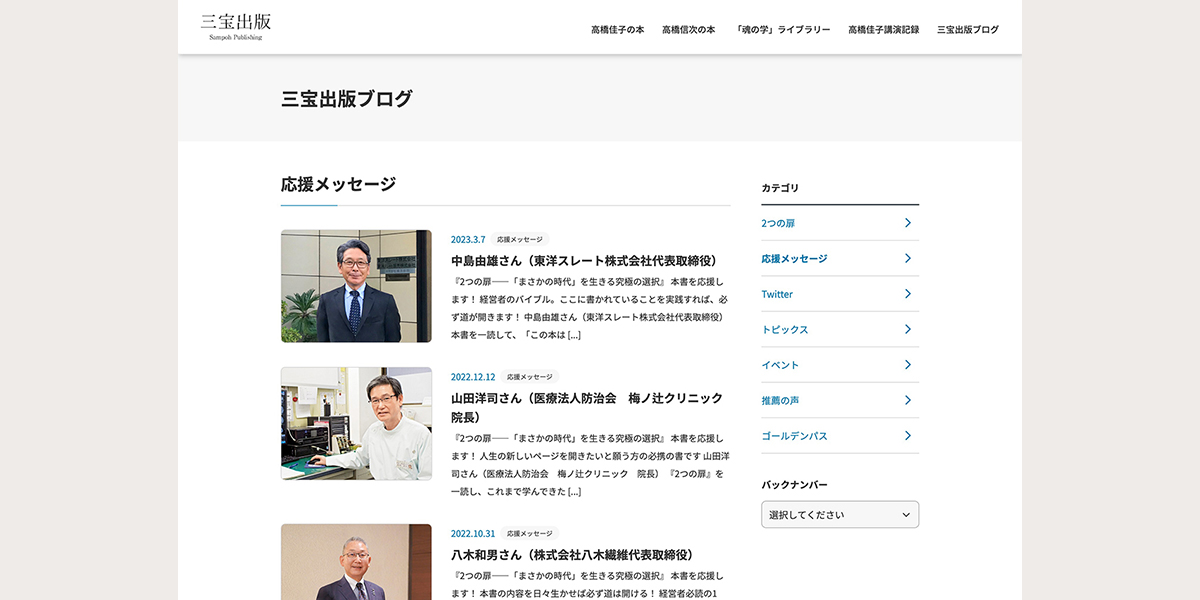Click the thumbnail photo of 八木和男さん
This screenshot has width=1200, height=600.
[356, 562]
